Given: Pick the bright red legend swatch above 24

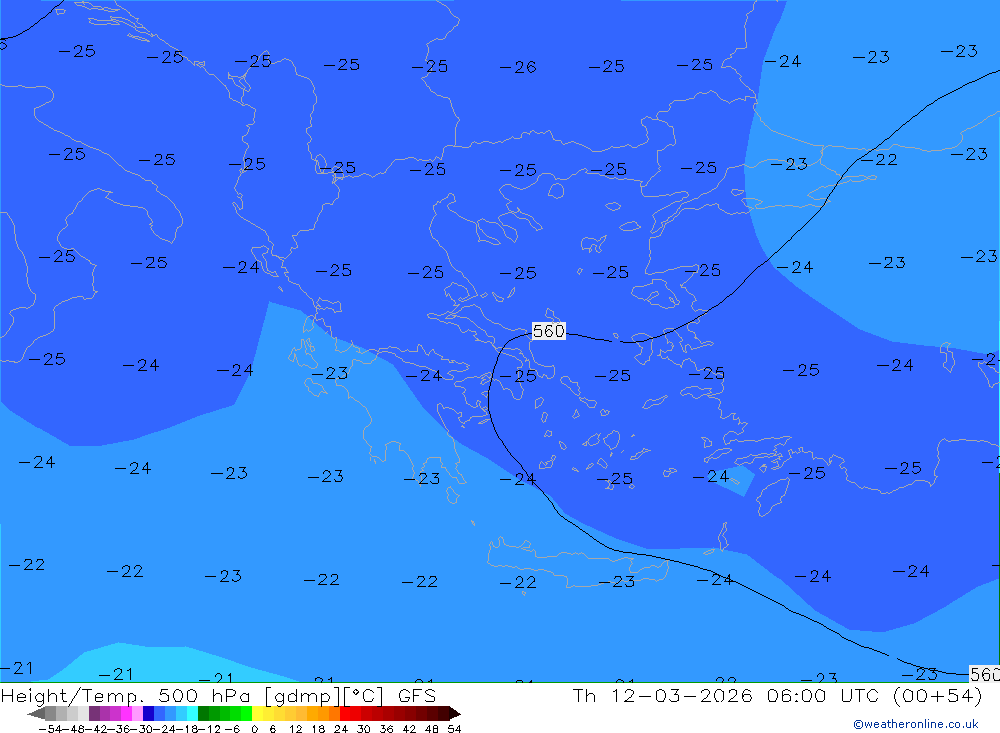Looking at the screenshot, I should coord(345,714).
